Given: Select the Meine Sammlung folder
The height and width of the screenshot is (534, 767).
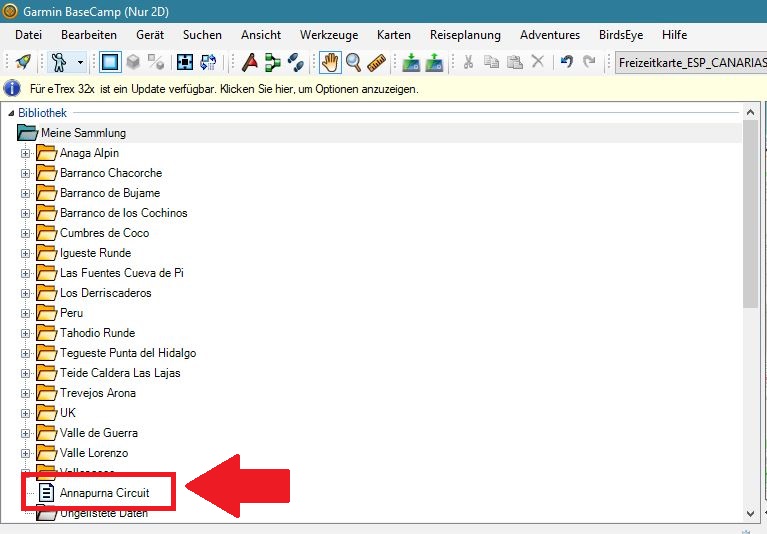Looking at the screenshot, I should click(83, 133).
